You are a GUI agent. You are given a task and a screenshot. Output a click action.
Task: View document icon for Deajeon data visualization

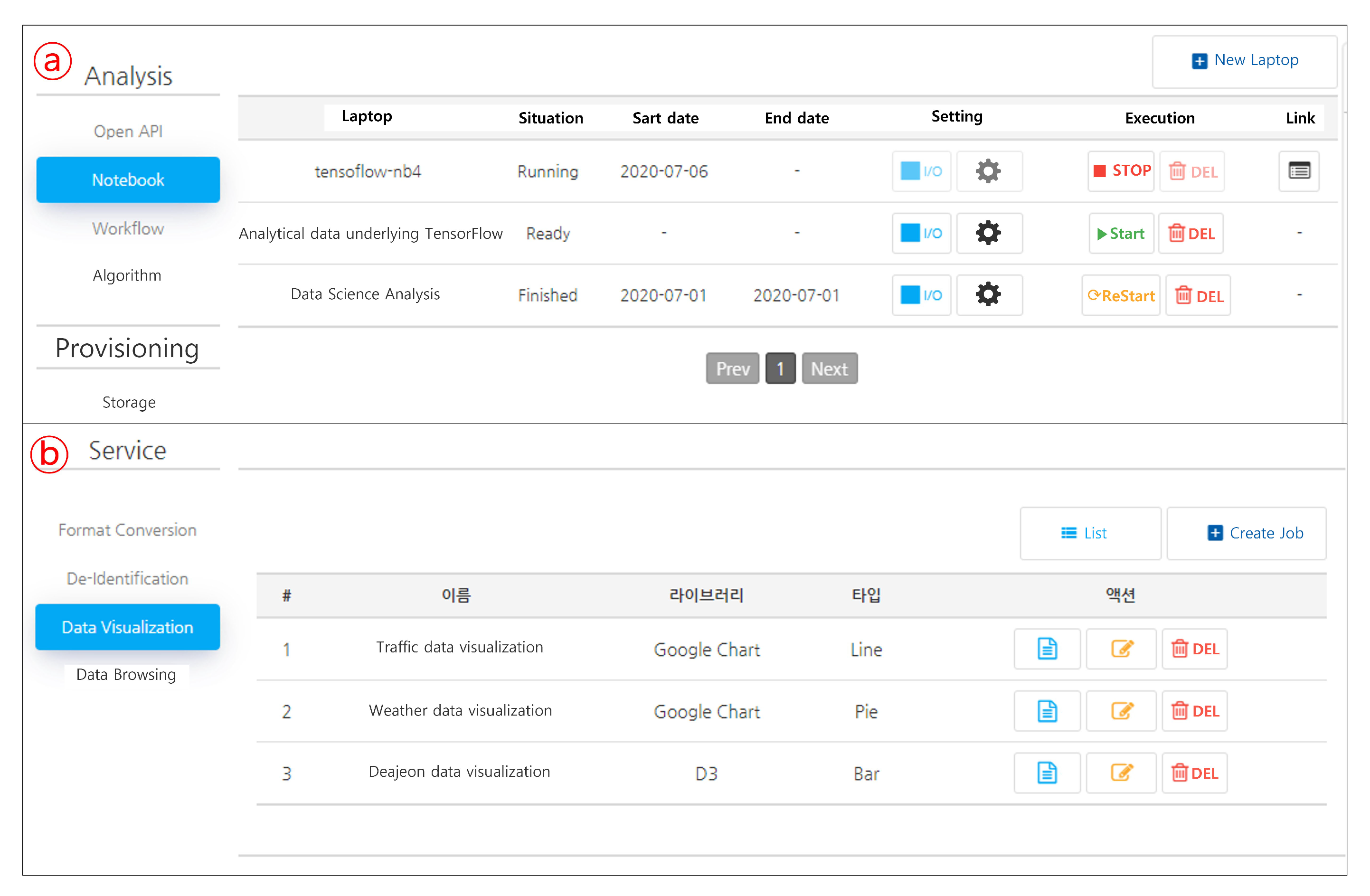pos(1047,773)
